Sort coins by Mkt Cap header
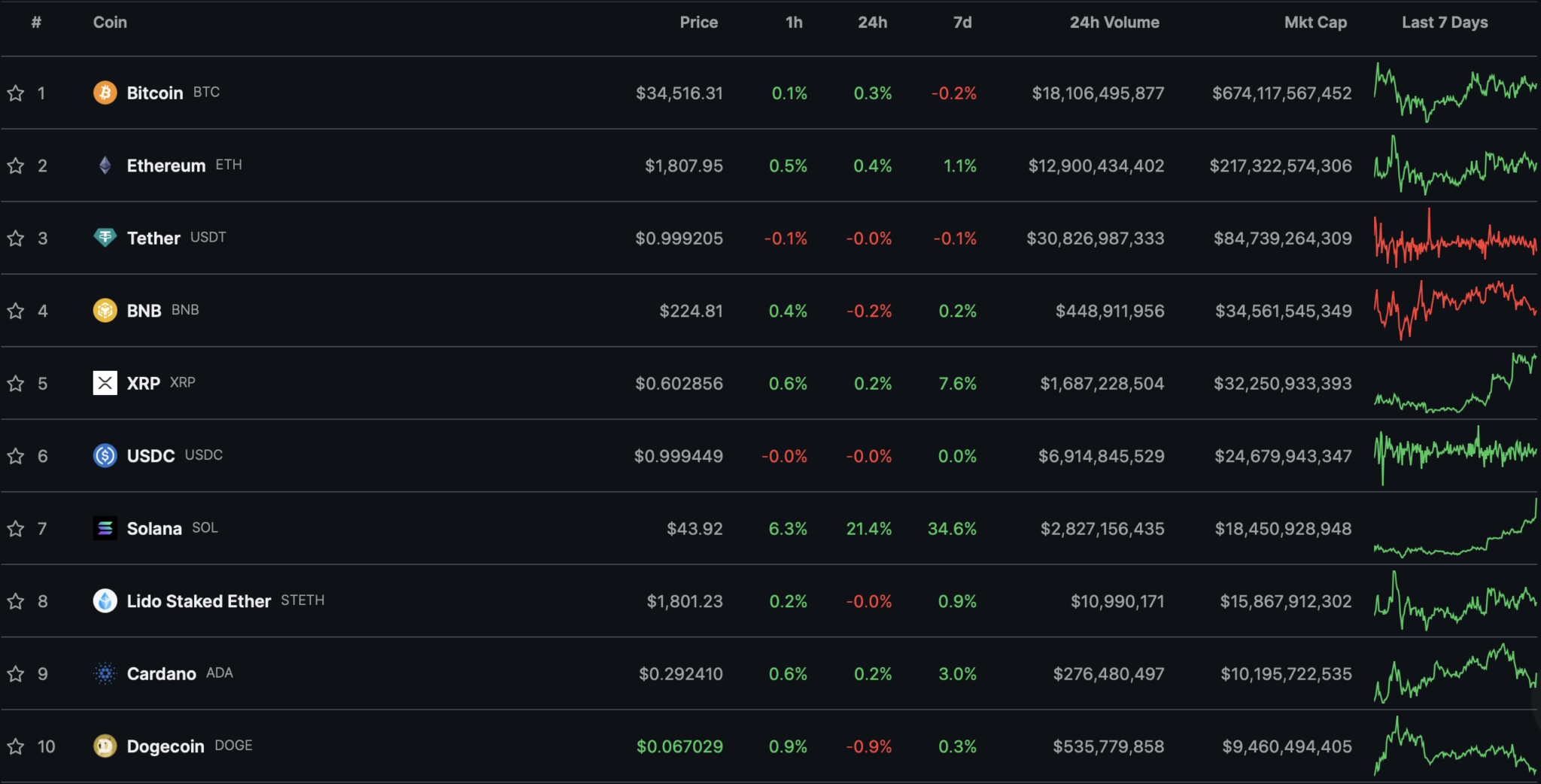This screenshot has width=1541, height=784. pyautogui.click(x=1315, y=23)
